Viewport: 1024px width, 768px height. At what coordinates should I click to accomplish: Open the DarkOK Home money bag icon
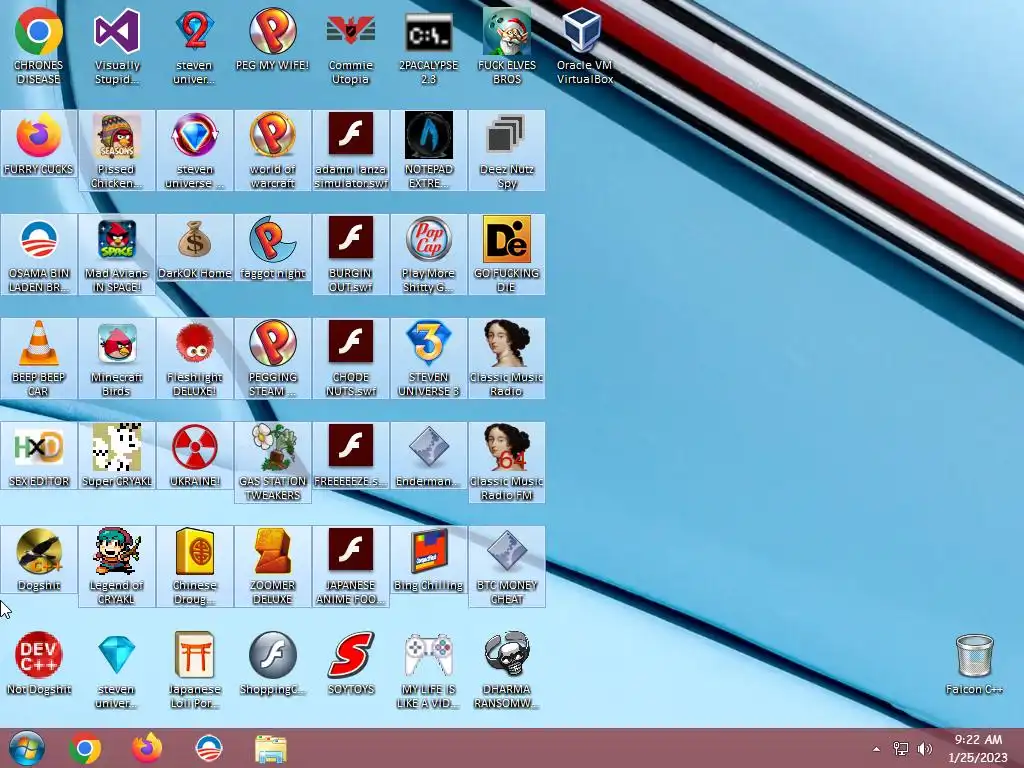tap(195, 248)
